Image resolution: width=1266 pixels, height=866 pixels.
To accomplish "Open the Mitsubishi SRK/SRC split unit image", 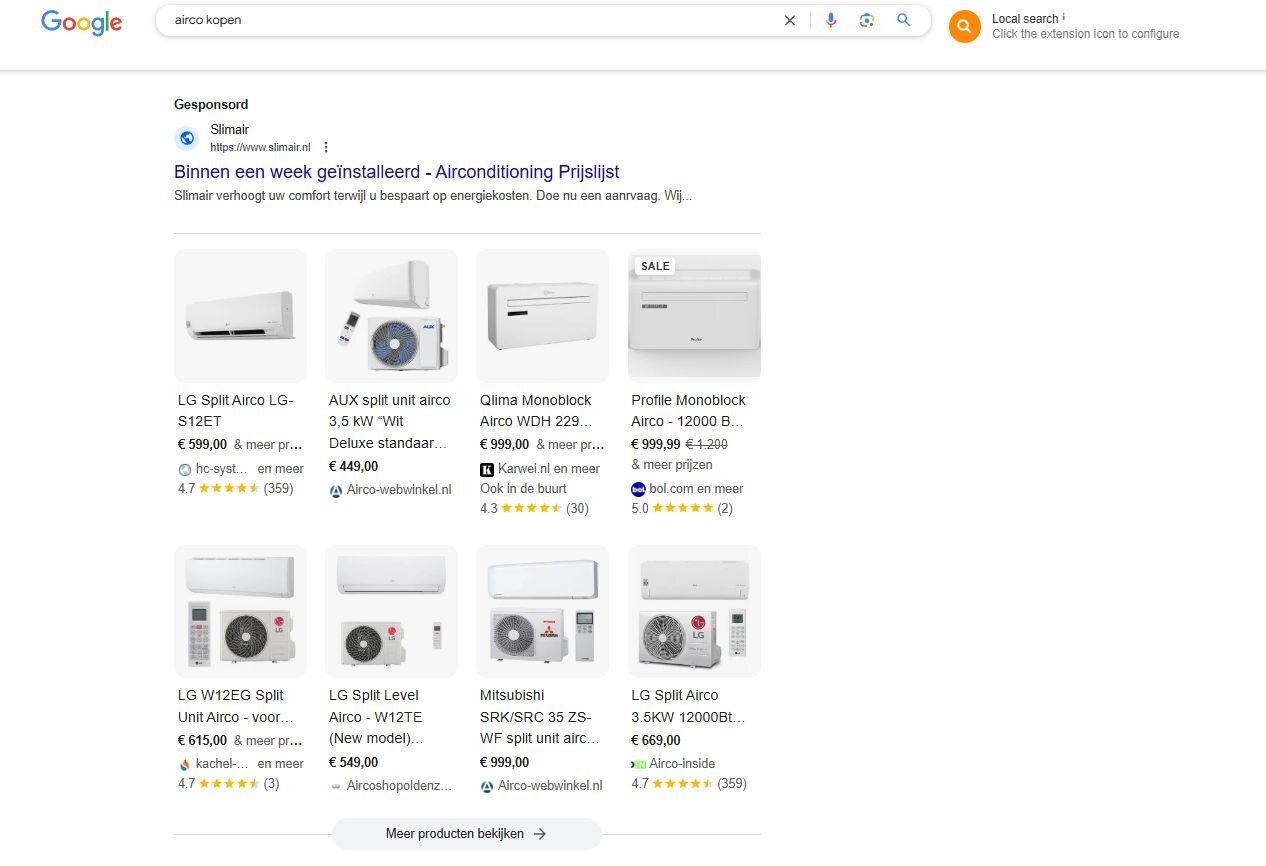I will (x=542, y=611).
